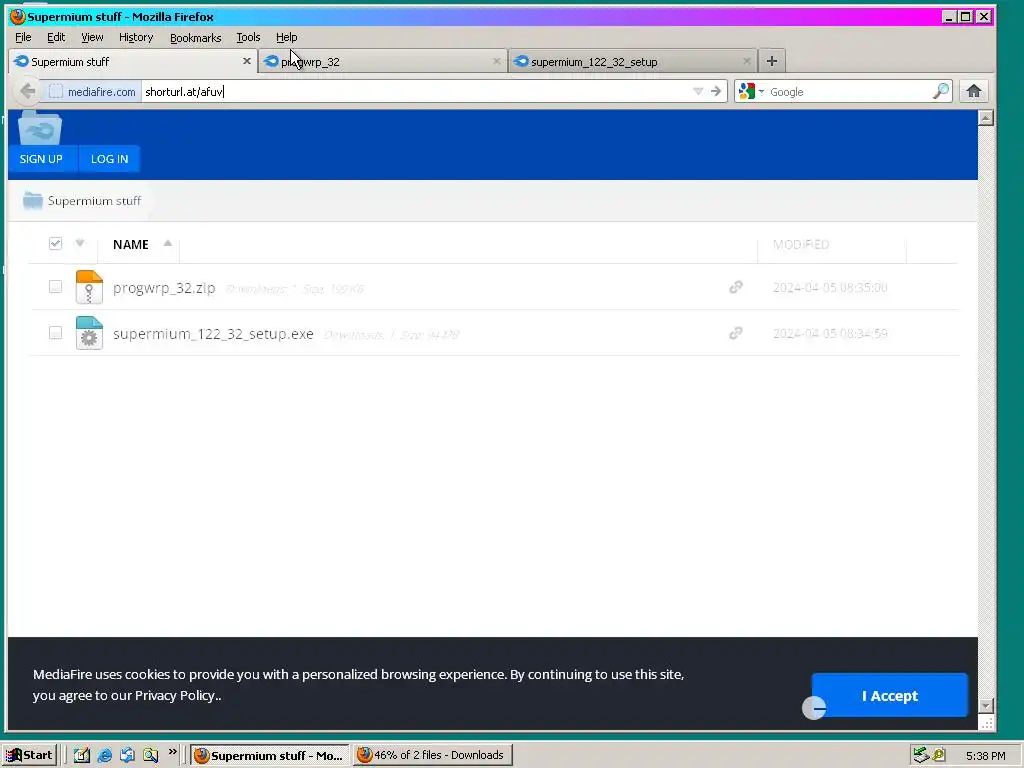Click the Start button
Screen dimensions: 1024x768
[x=30, y=756]
